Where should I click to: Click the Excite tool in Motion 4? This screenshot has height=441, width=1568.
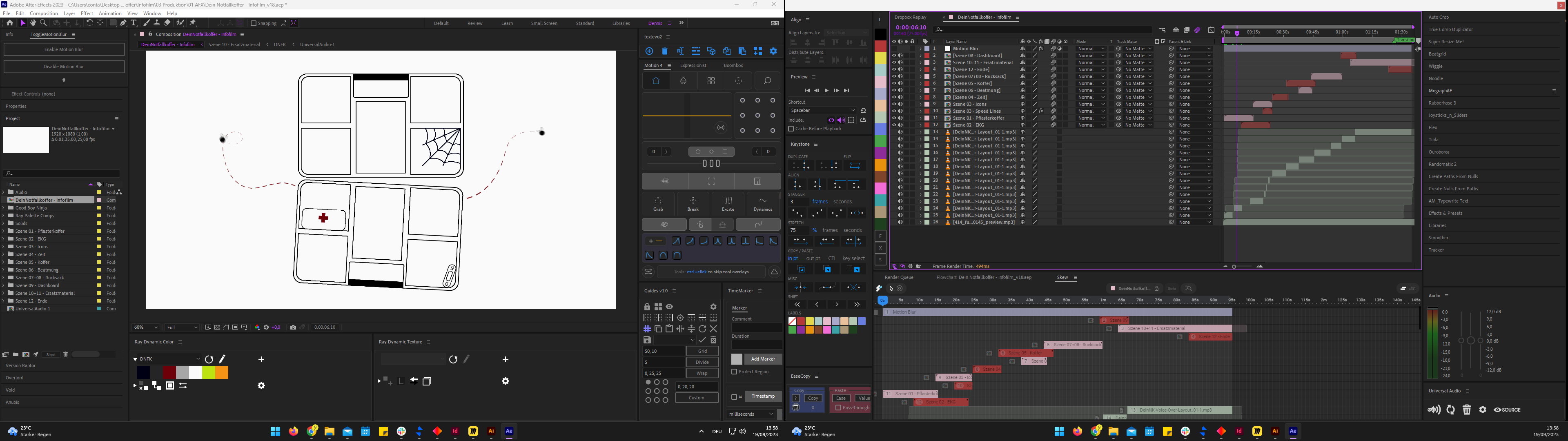728,203
